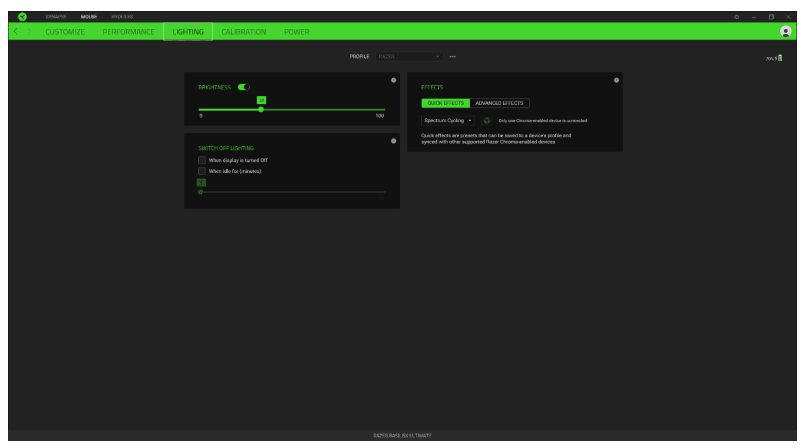Switch to the Calibration tab
Screen dimensions: 808x448
coord(244,31)
